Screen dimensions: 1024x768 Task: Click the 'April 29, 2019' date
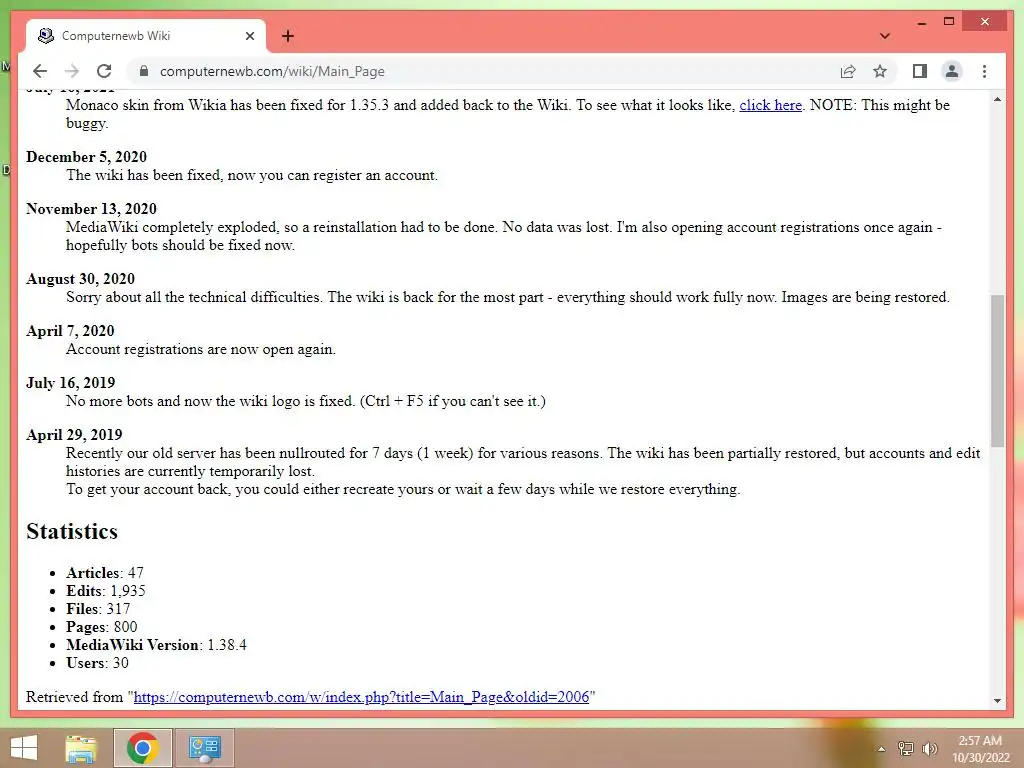(74, 435)
